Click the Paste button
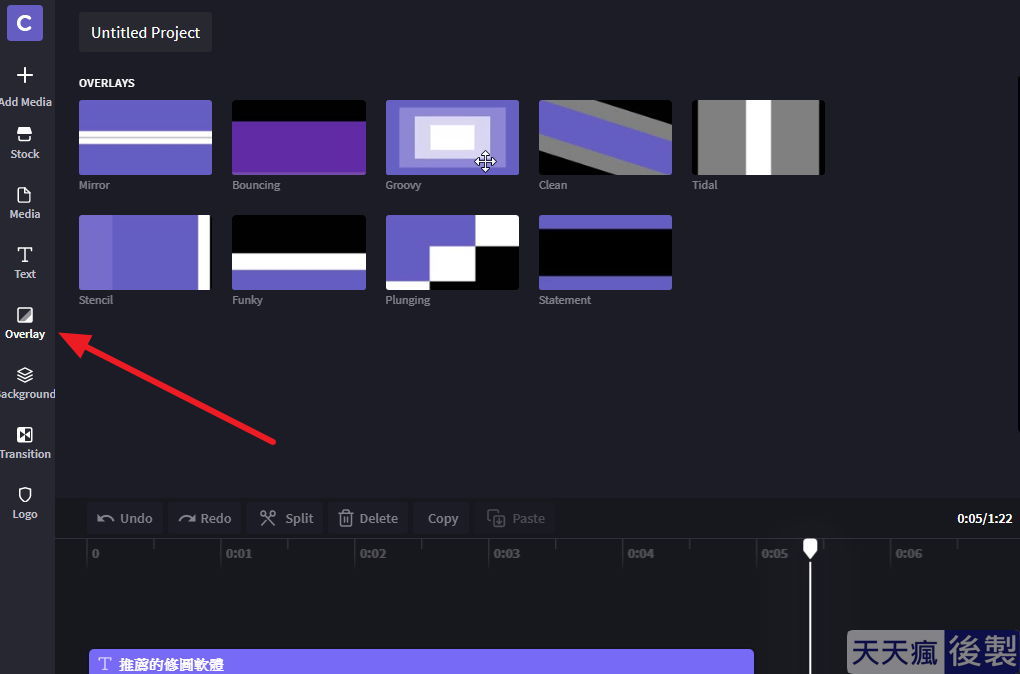Image resolution: width=1020 pixels, height=674 pixels. tap(515, 519)
